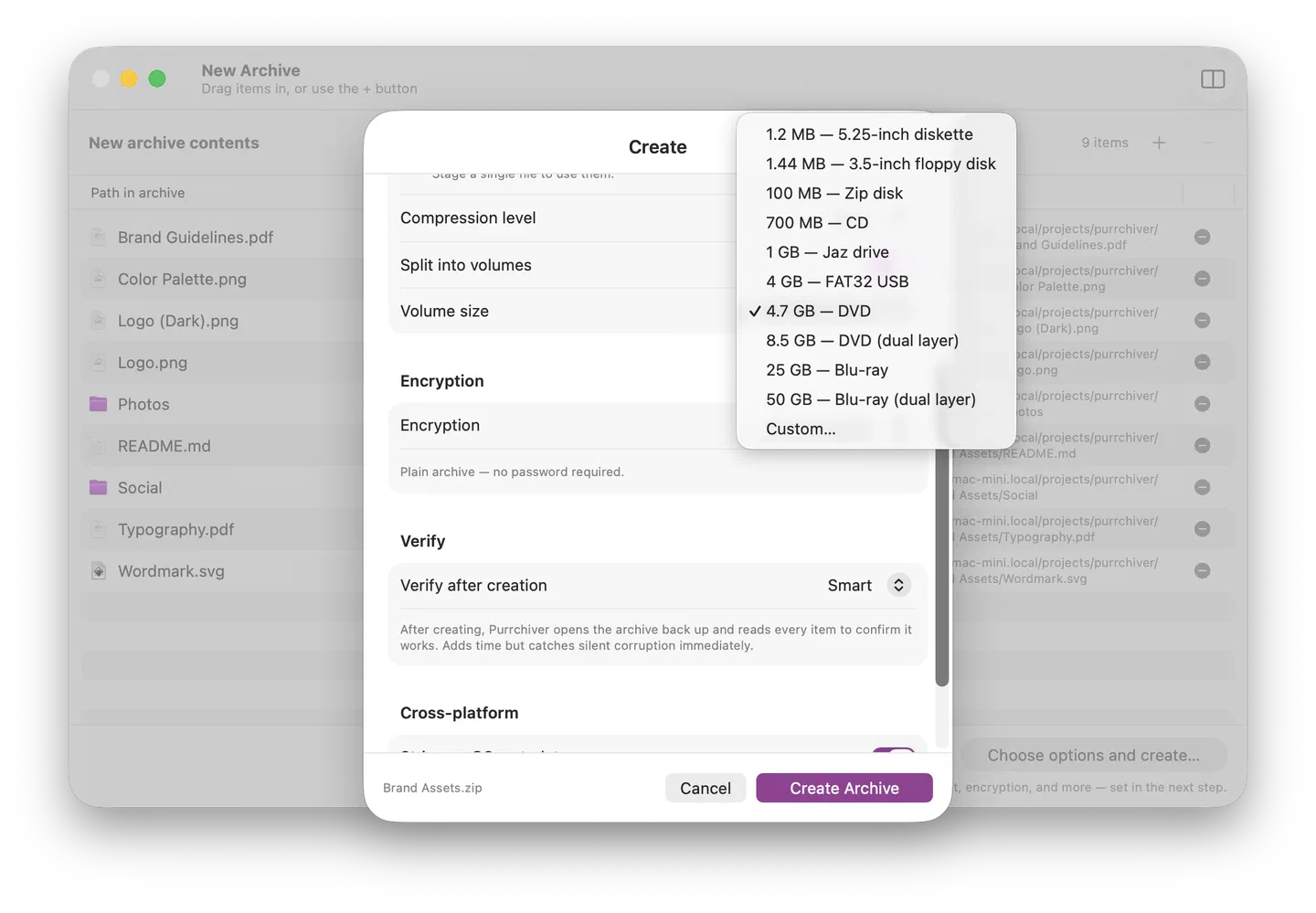Select the Logo.png row name

click(x=153, y=362)
